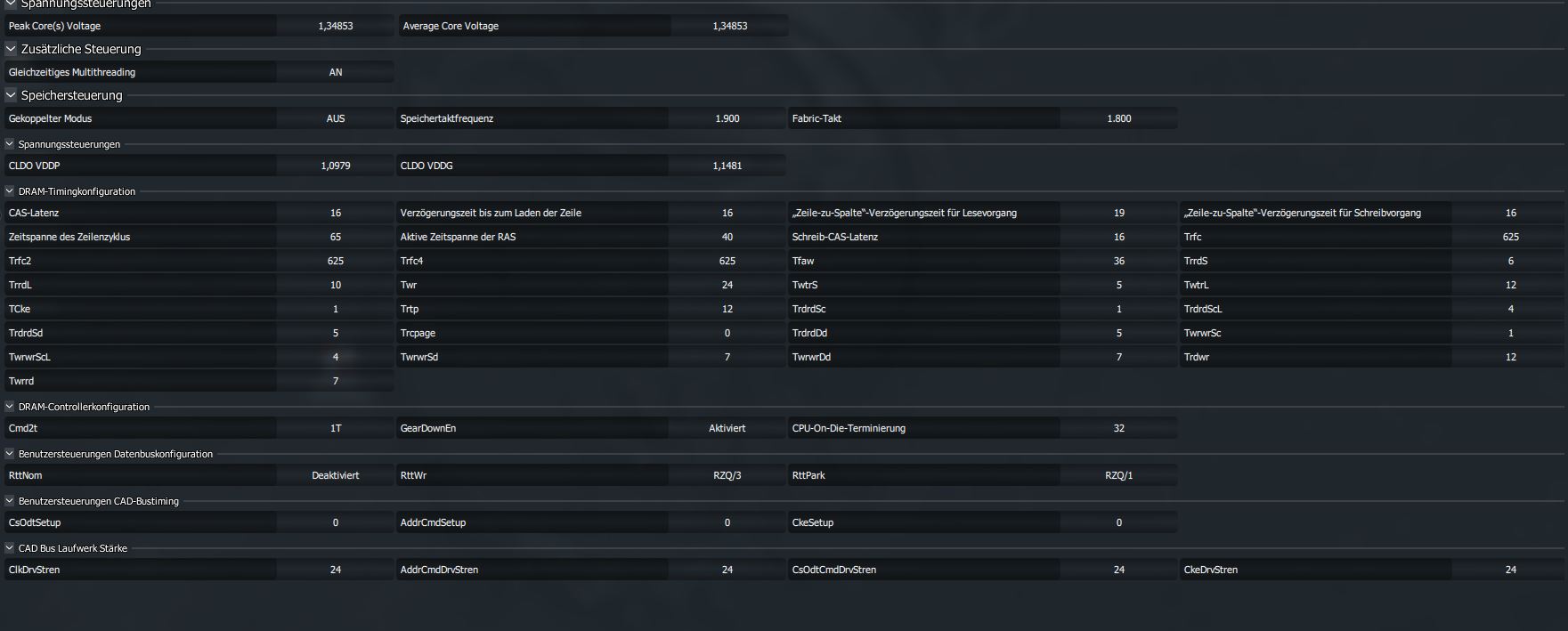Viewport: 1568px width, 631px height.
Task: Toggle Gleichzeitiges Multithreading AN value
Action: [336, 72]
